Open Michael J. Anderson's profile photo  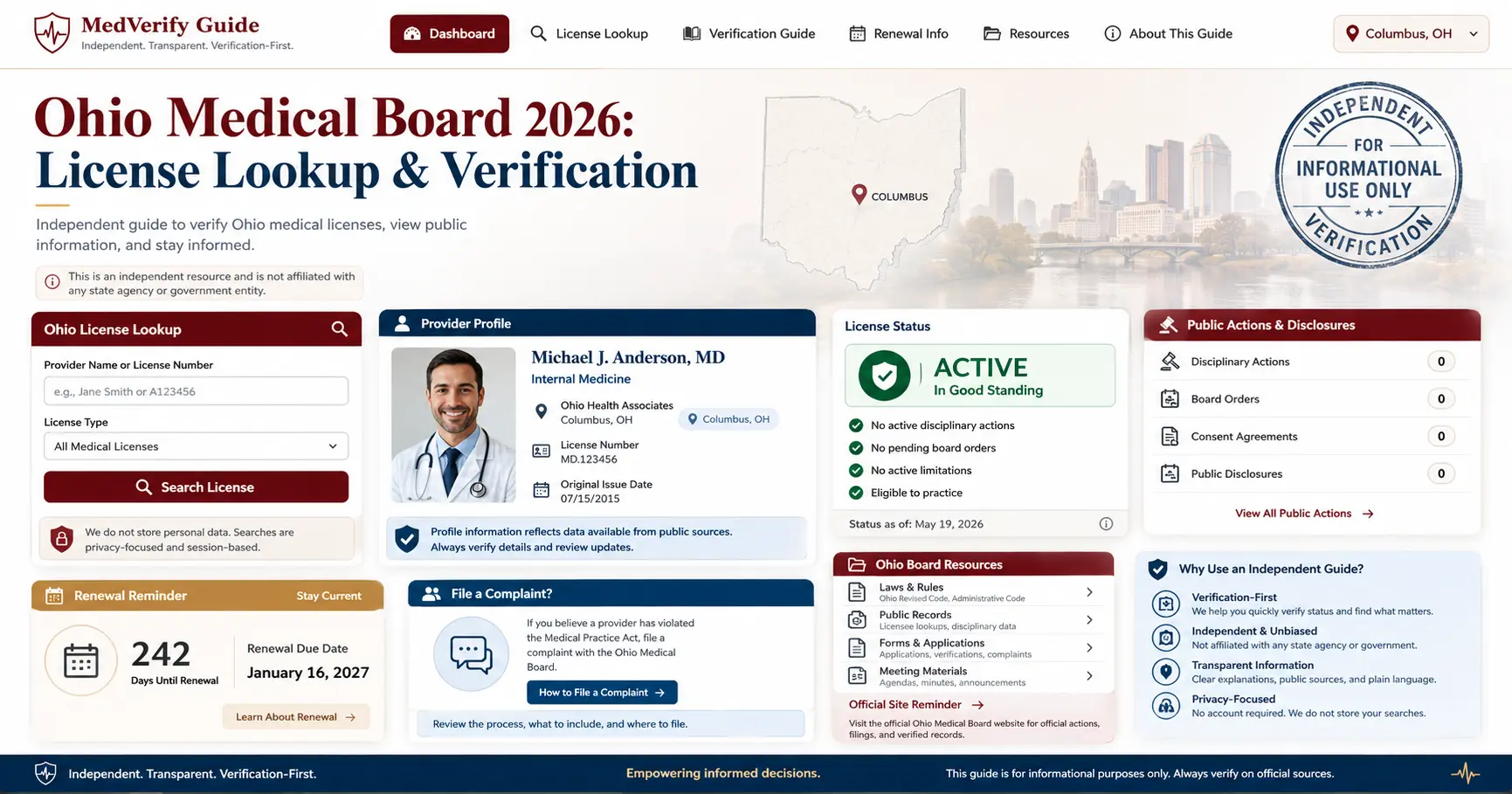[x=453, y=425]
